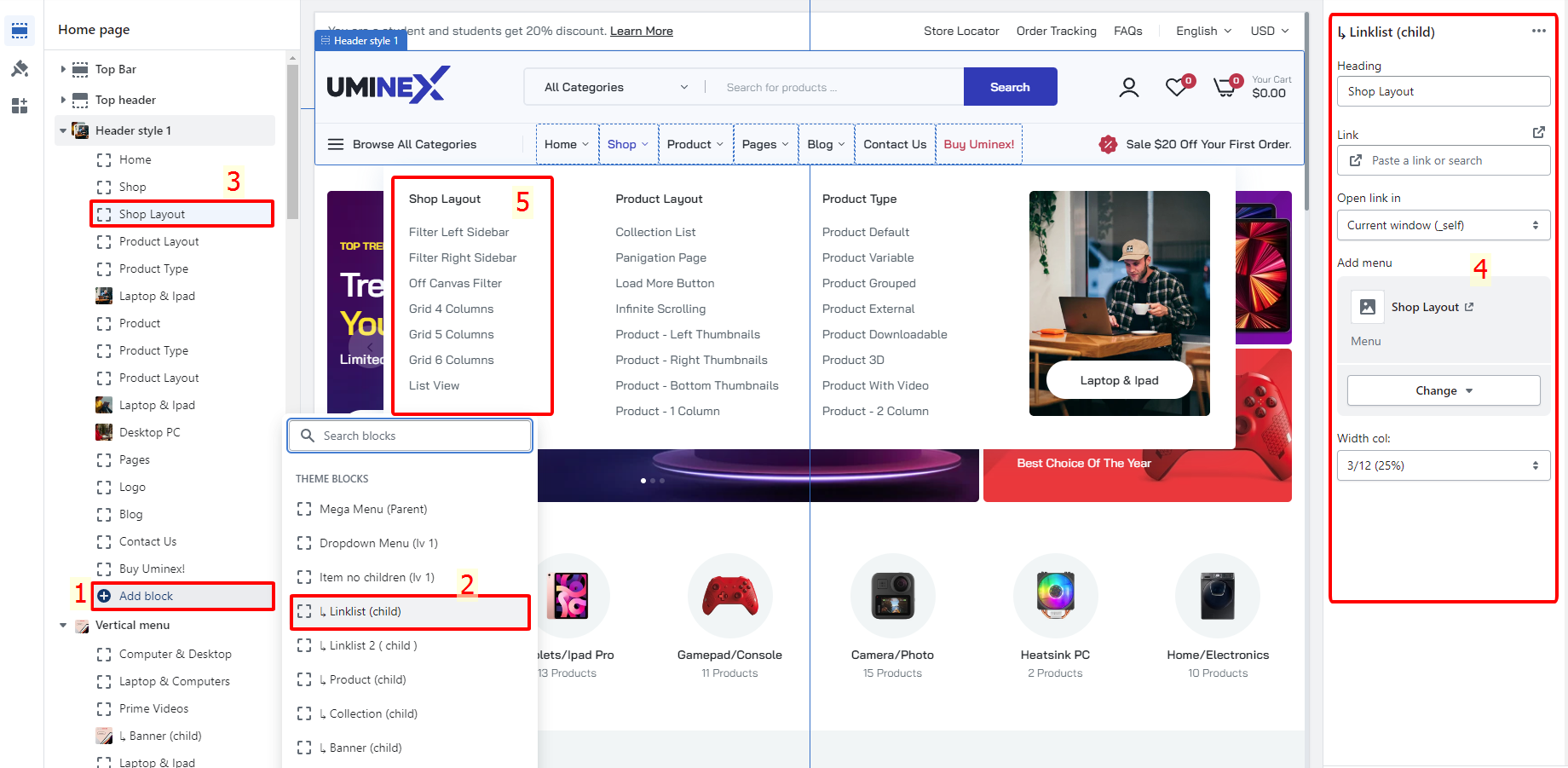Viewport: 1568px width, 768px height.
Task: Click the three-dots menu in Linklist panel
Action: click(1538, 31)
